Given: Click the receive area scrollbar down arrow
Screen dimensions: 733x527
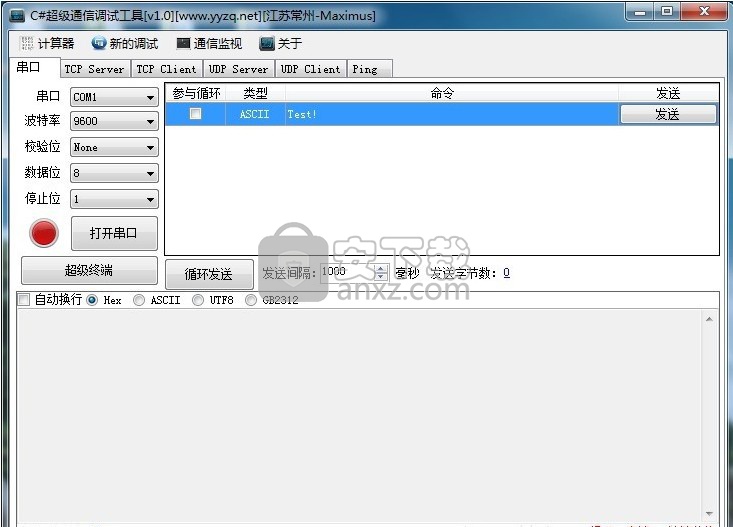Looking at the screenshot, I should [709, 514].
